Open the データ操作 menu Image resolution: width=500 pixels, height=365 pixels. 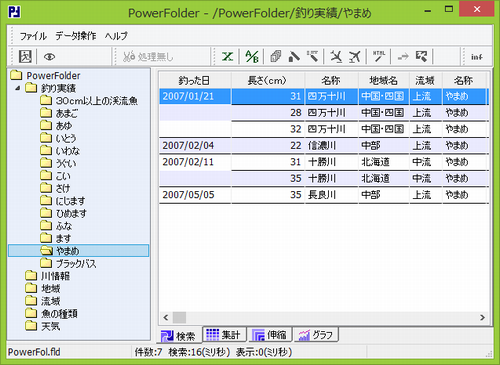point(76,36)
